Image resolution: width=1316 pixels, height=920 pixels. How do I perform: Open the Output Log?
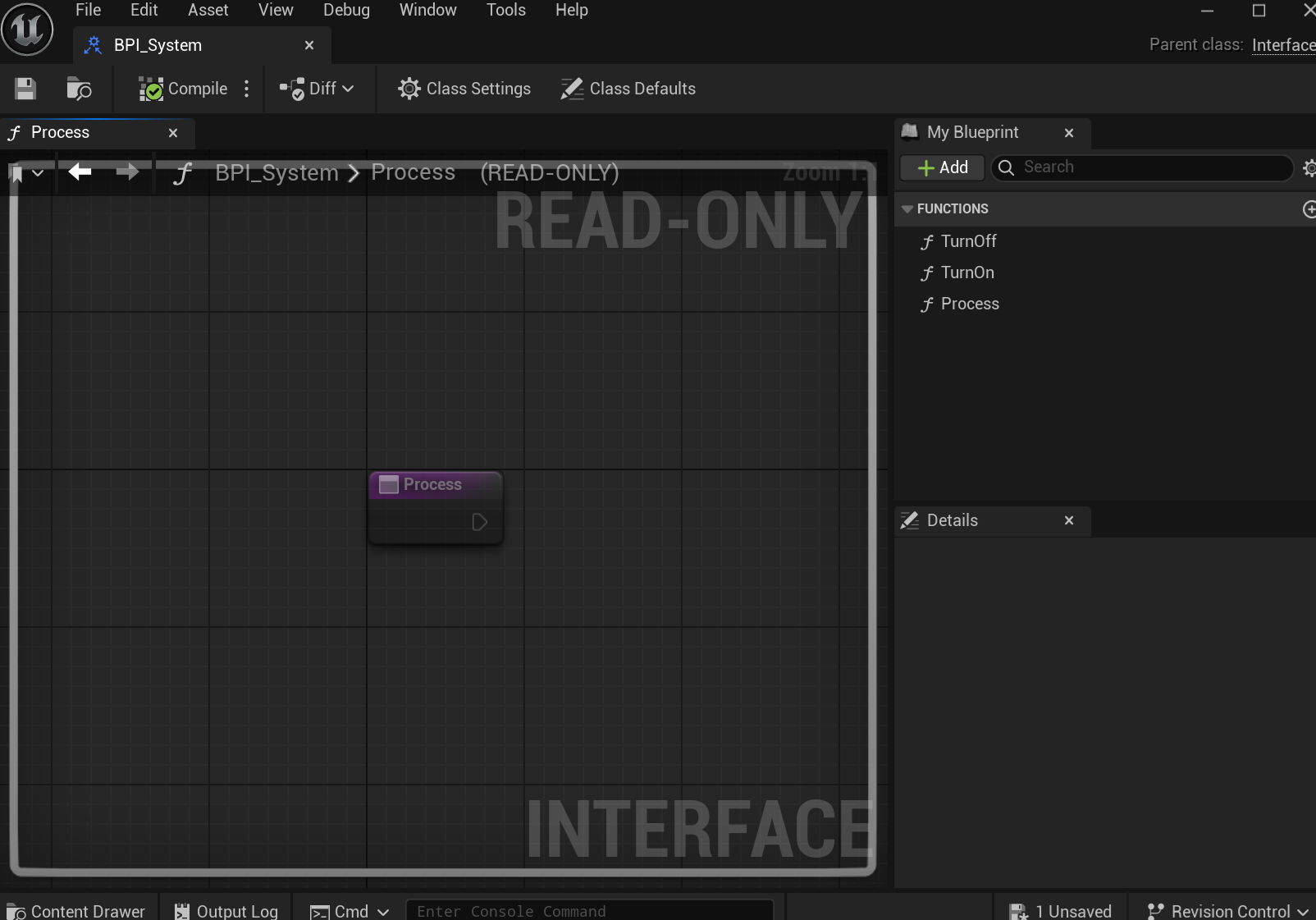click(x=226, y=910)
